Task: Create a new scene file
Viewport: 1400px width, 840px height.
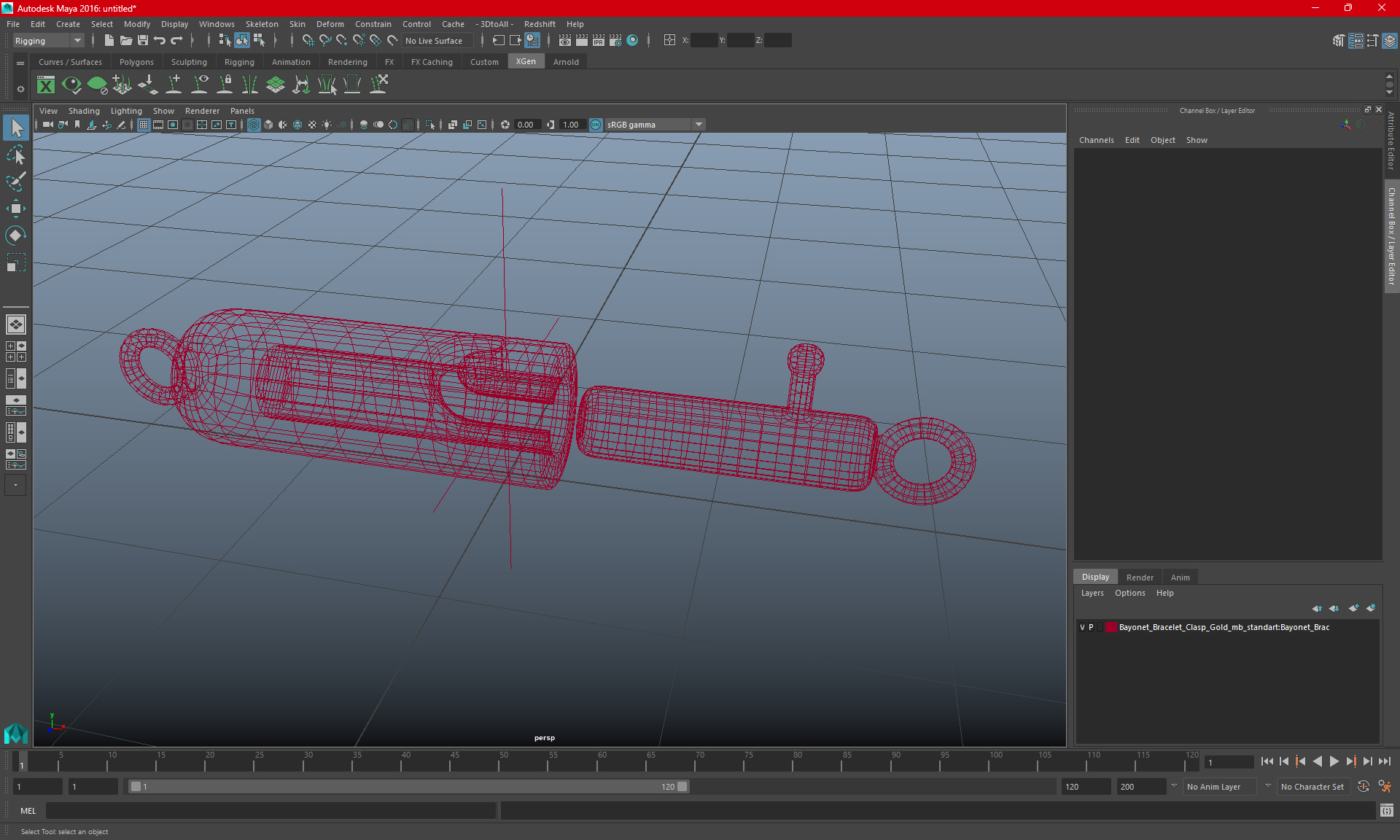Action: 109,41
